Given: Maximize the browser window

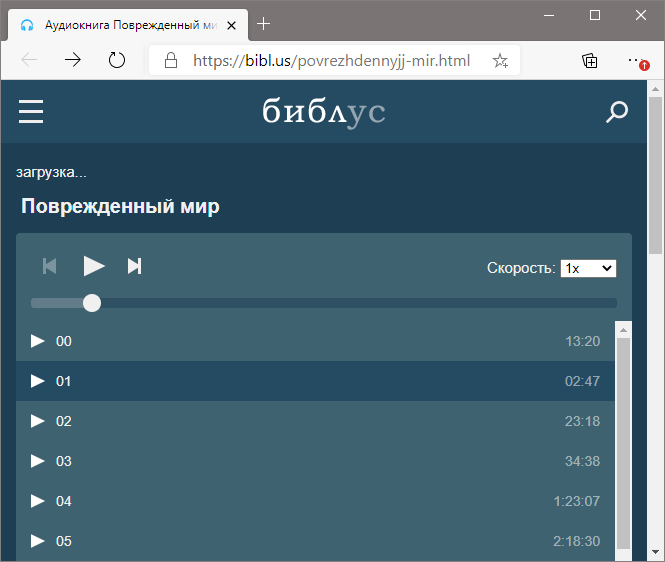Looking at the screenshot, I should (595, 15).
